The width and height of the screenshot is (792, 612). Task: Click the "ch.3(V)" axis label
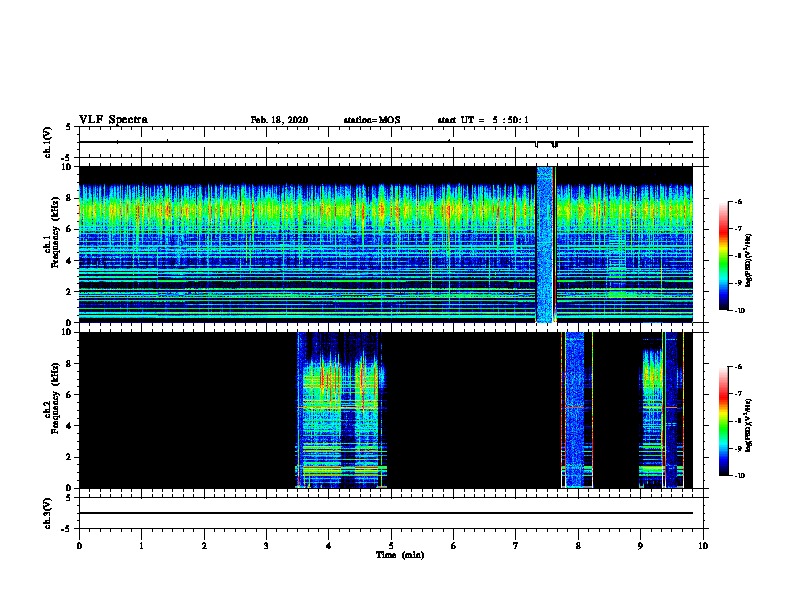[x=47, y=513]
